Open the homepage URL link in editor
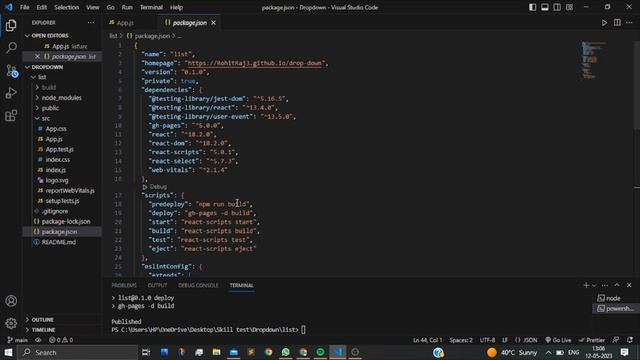The width and height of the screenshot is (640, 360). pos(255,63)
